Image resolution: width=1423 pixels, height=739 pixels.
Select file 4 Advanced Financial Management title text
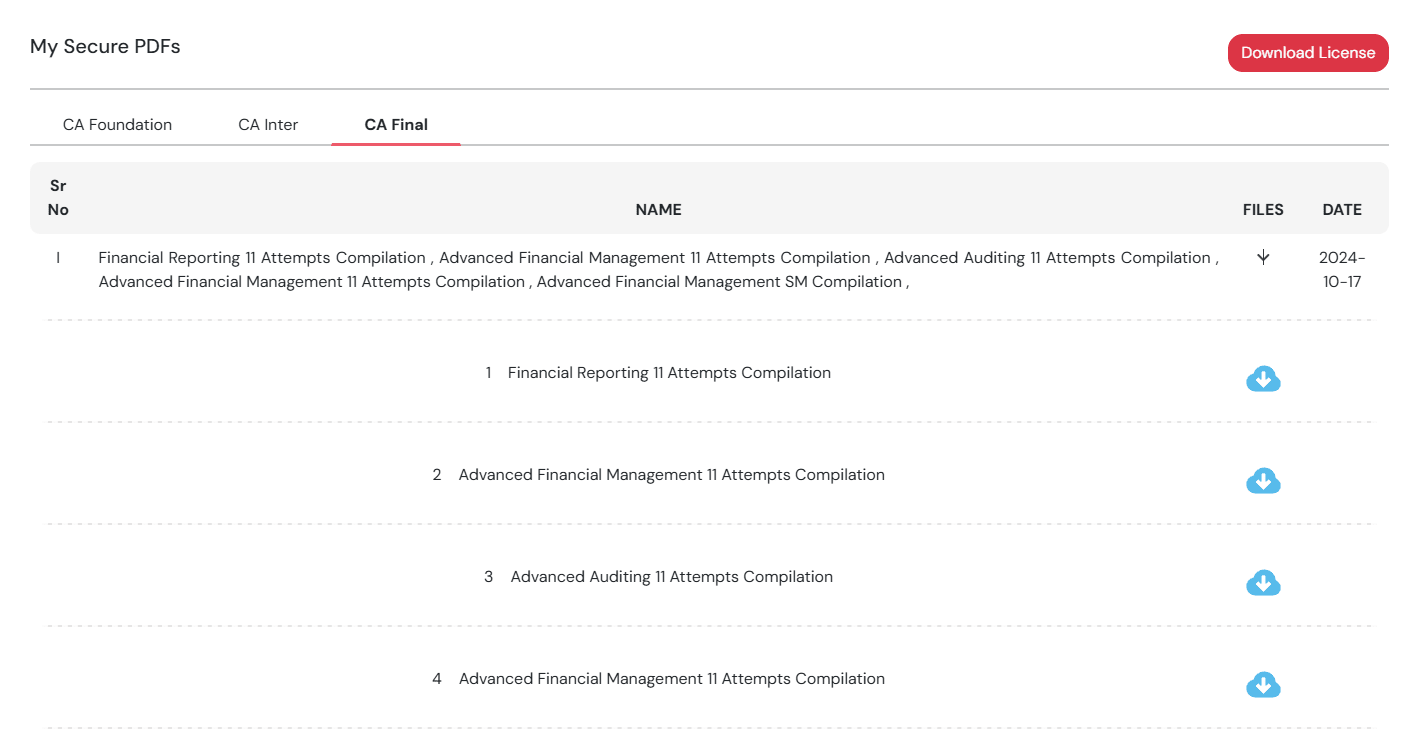[671, 679]
